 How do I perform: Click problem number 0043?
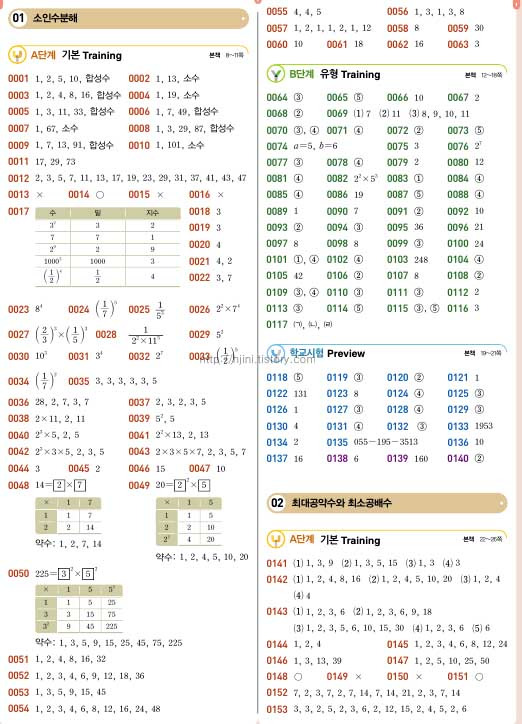point(139,452)
